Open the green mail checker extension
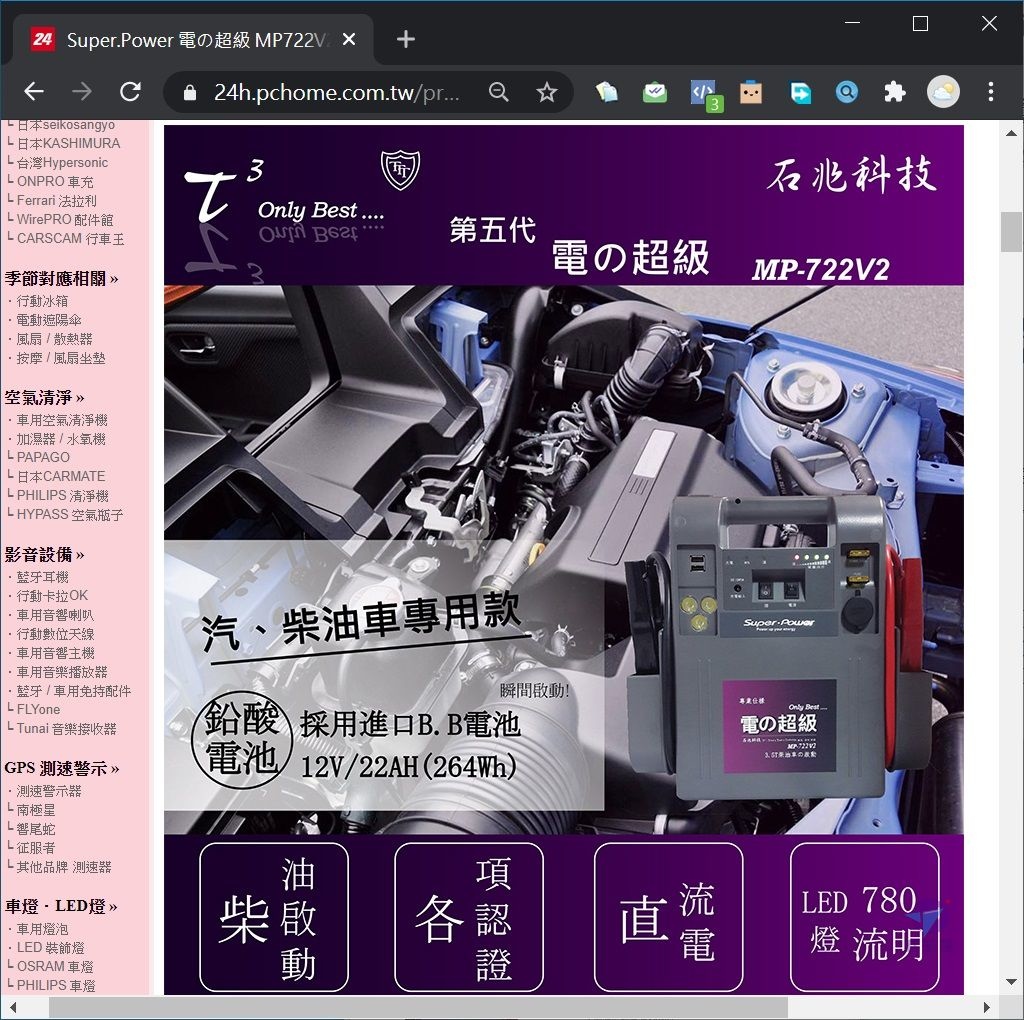Image resolution: width=1024 pixels, height=1020 pixels. tap(655, 92)
